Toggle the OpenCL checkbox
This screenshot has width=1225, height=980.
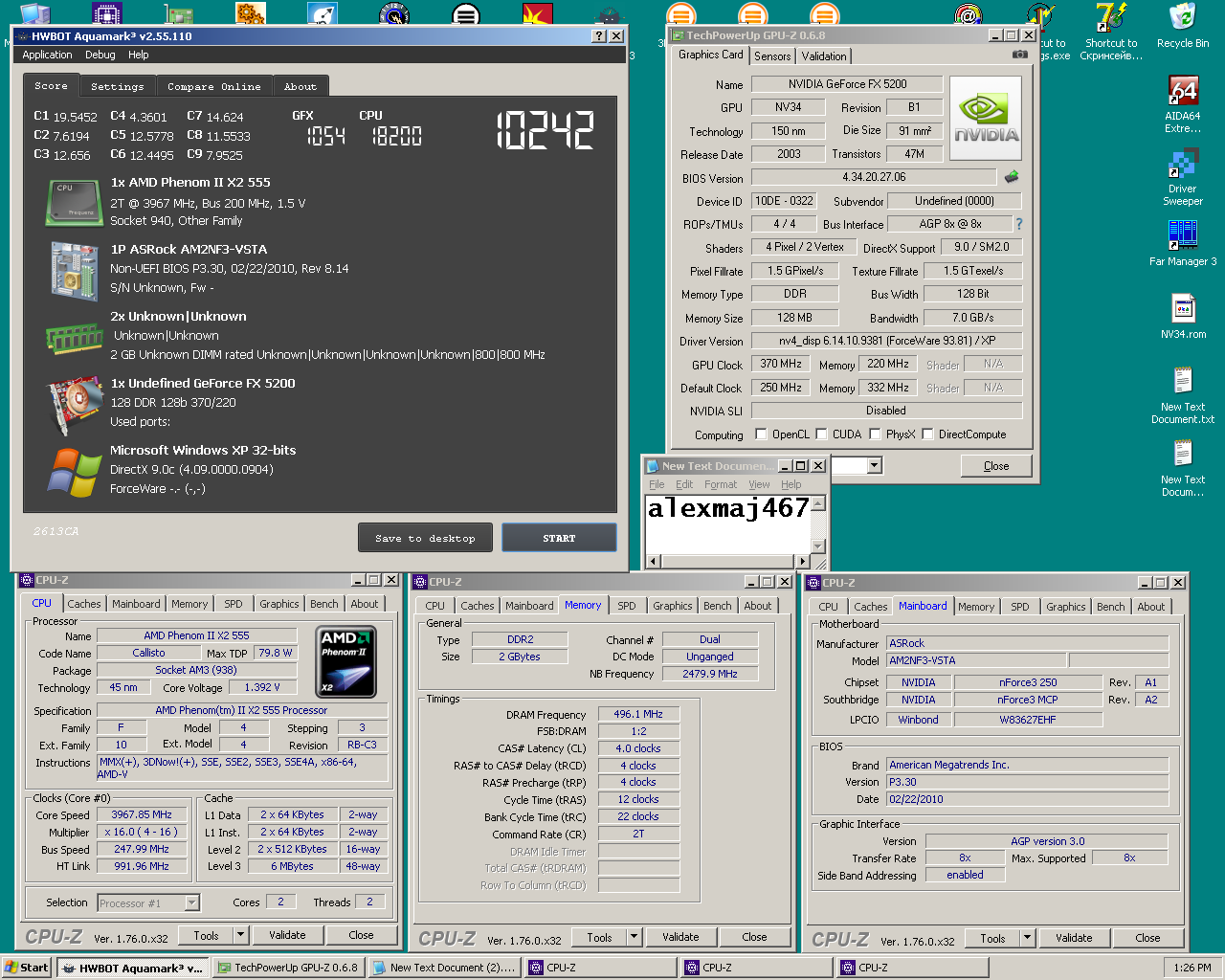pyautogui.click(x=761, y=434)
